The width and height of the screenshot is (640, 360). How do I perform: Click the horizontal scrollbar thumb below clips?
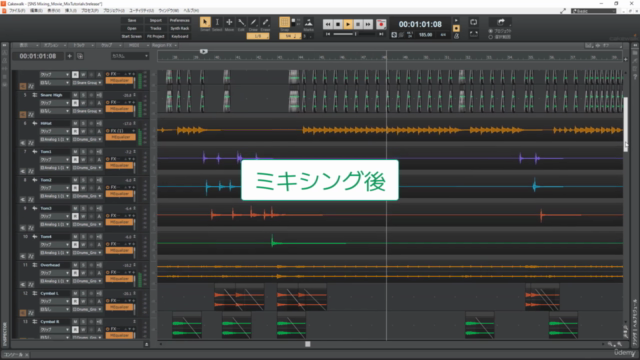(308, 344)
